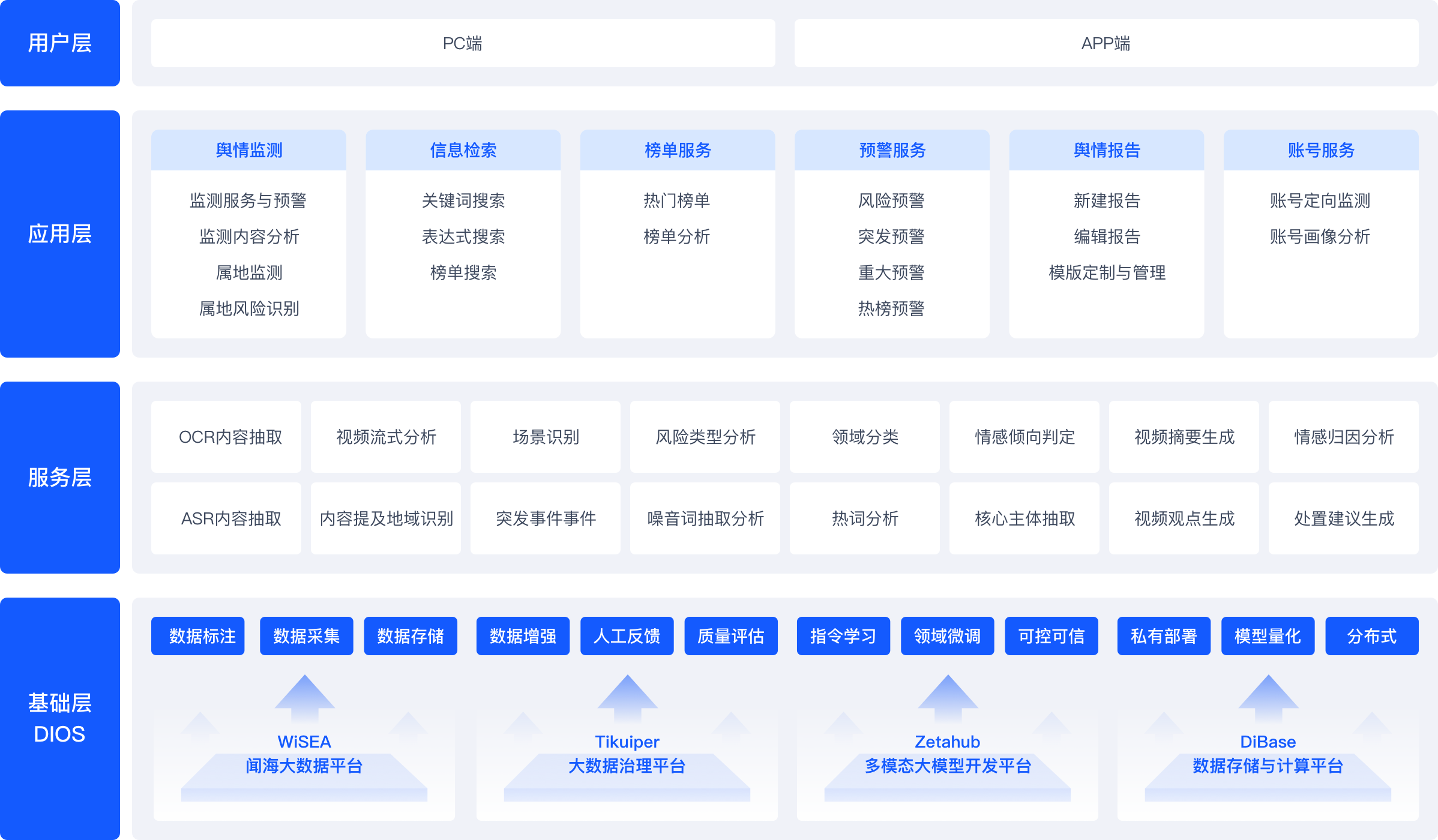Select the APP端 box
The width and height of the screenshot is (1438, 840).
click(x=1106, y=43)
